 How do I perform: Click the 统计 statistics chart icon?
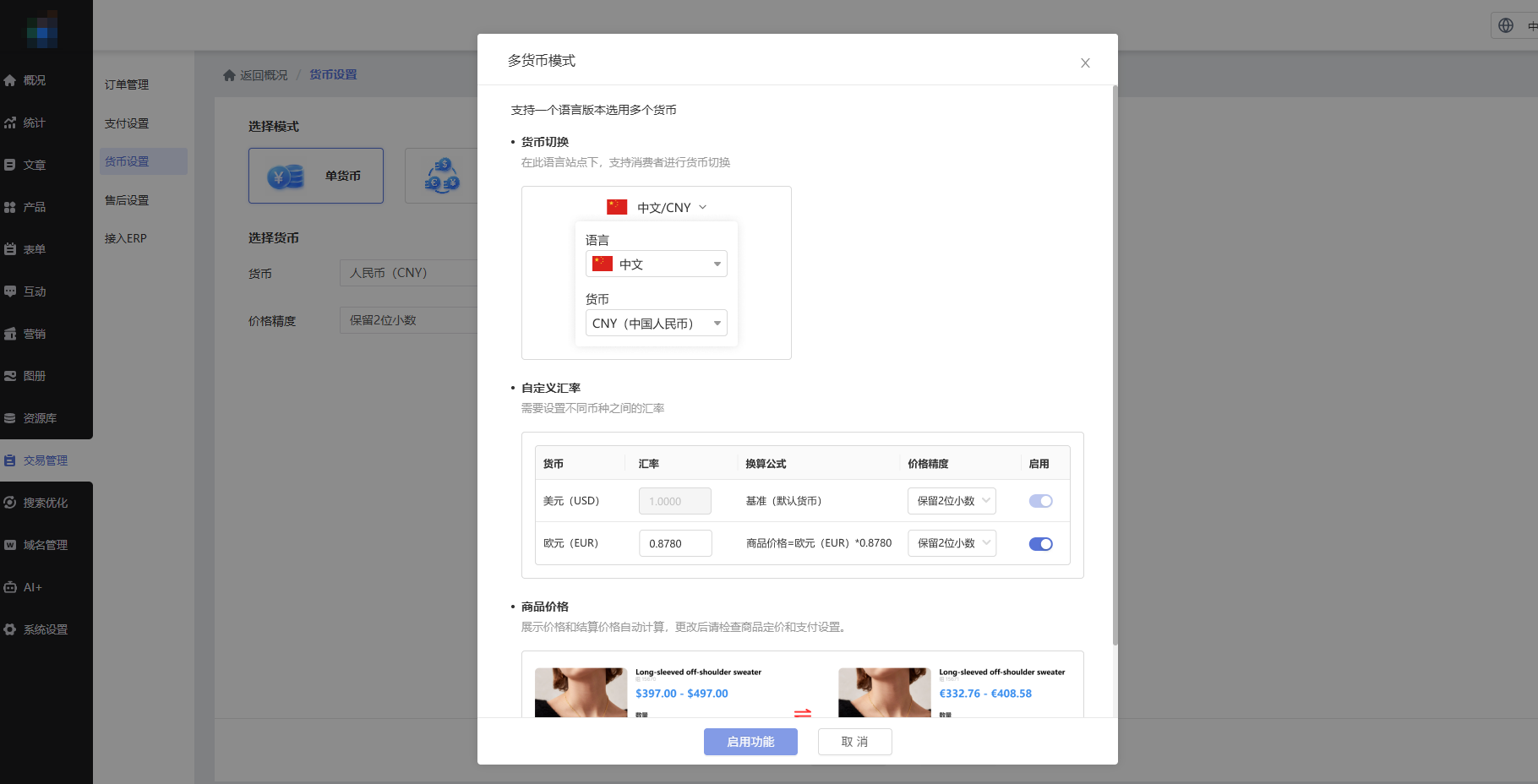(x=10, y=122)
